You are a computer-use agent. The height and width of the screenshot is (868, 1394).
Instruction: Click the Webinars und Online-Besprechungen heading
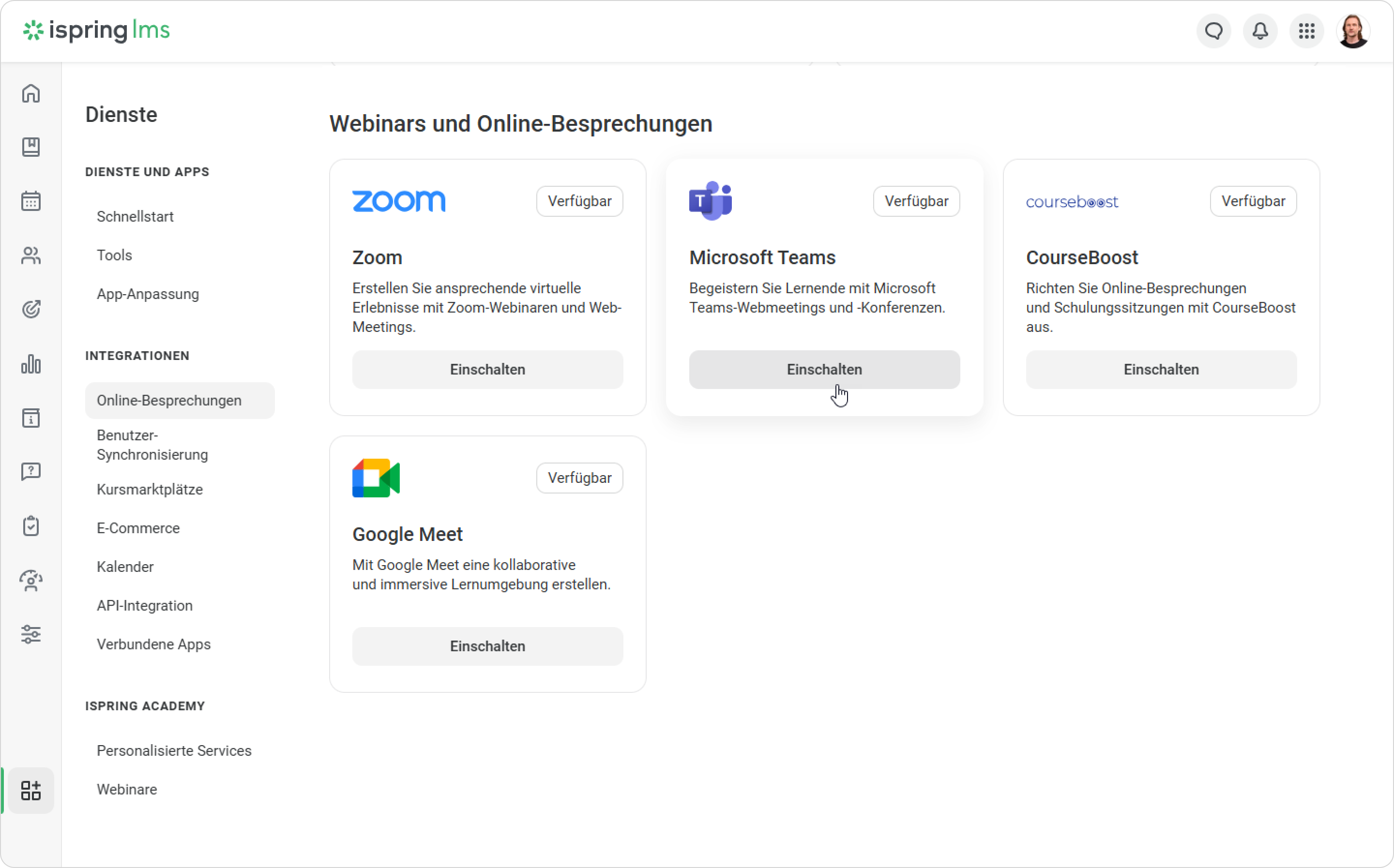coord(521,124)
